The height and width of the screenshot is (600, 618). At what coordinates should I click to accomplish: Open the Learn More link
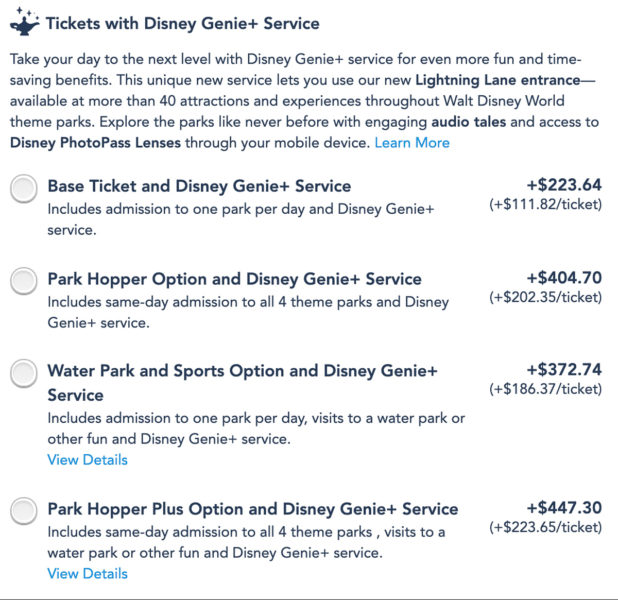(x=412, y=143)
